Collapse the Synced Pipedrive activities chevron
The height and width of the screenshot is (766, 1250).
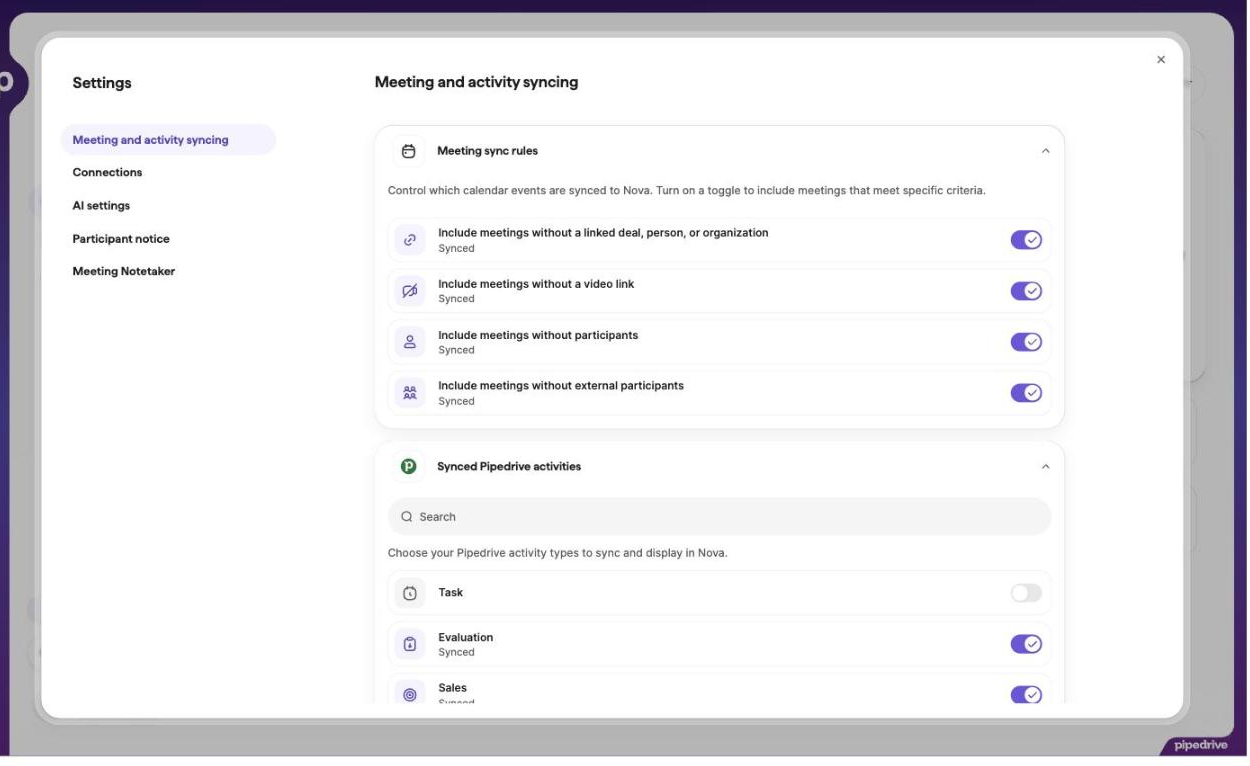tap(1046, 467)
